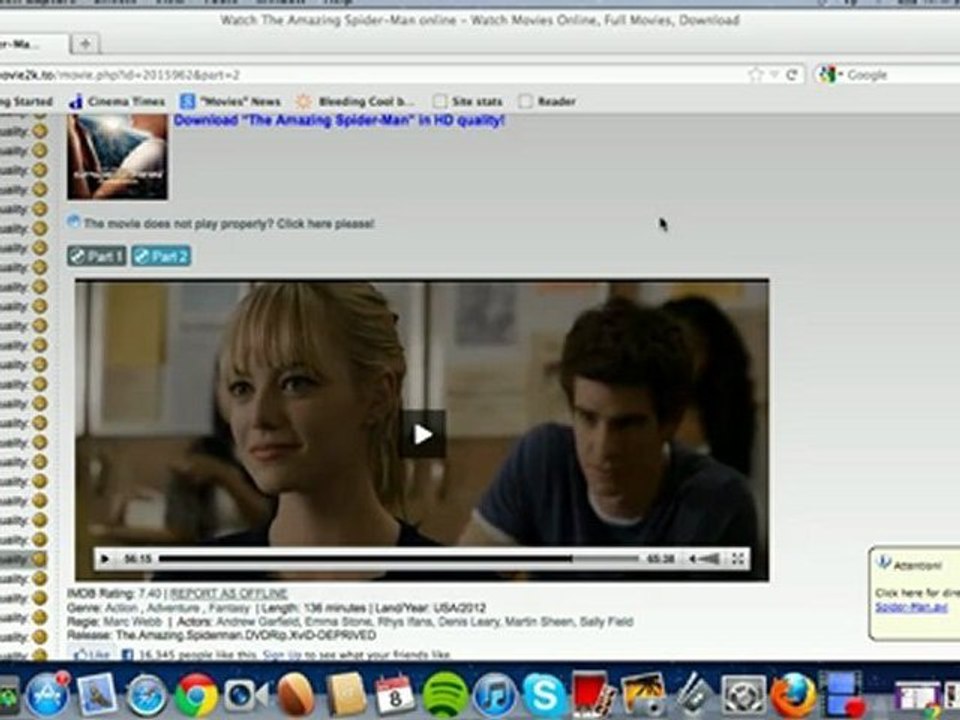Select the Part 2 button
The width and height of the screenshot is (960, 720).
pos(161,256)
